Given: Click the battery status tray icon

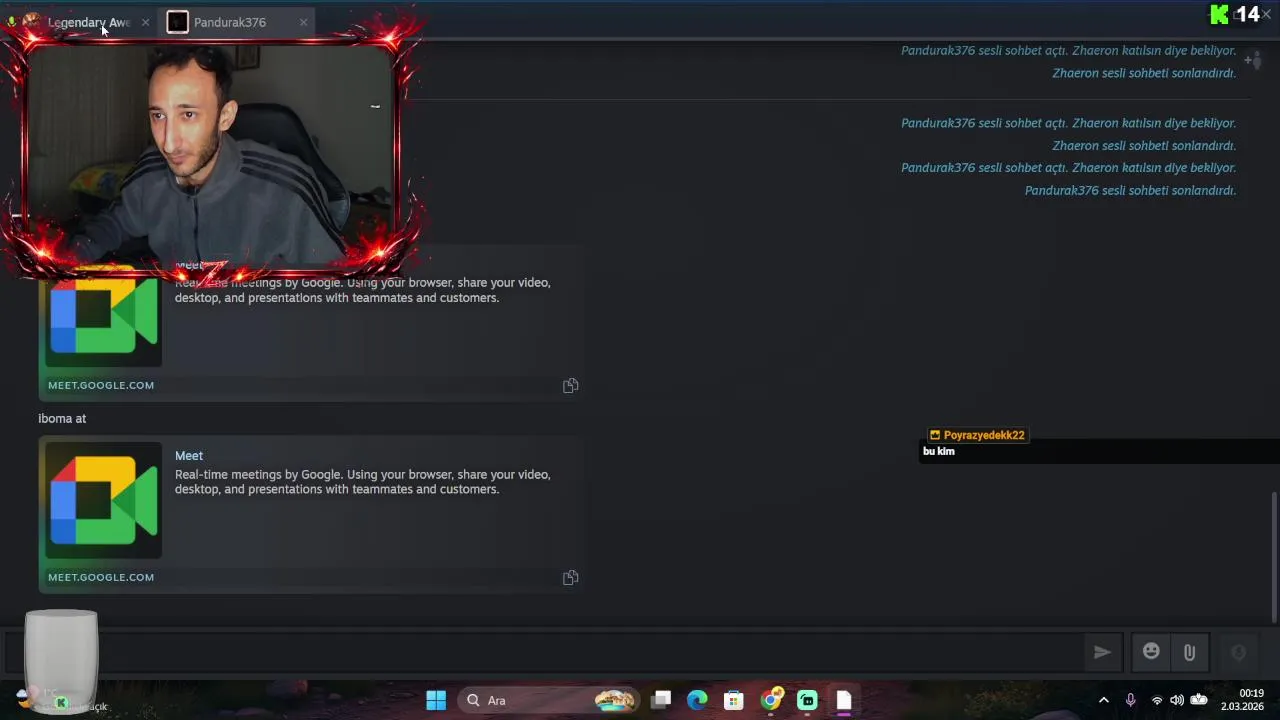Looking at the screenshot, I should pyautogui.click(x=1199, y=700).
